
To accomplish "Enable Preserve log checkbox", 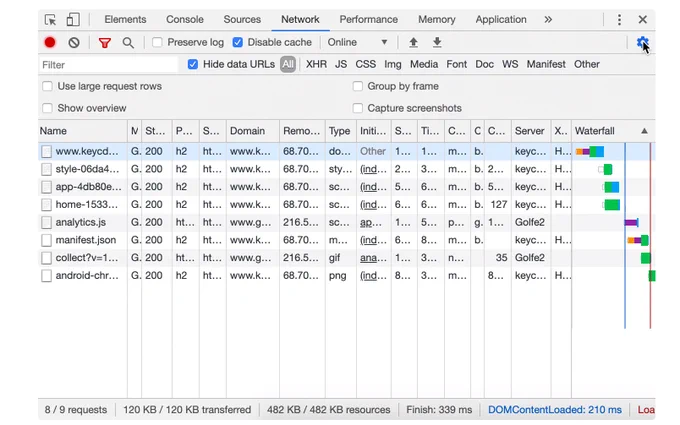I will coord(157,42).
